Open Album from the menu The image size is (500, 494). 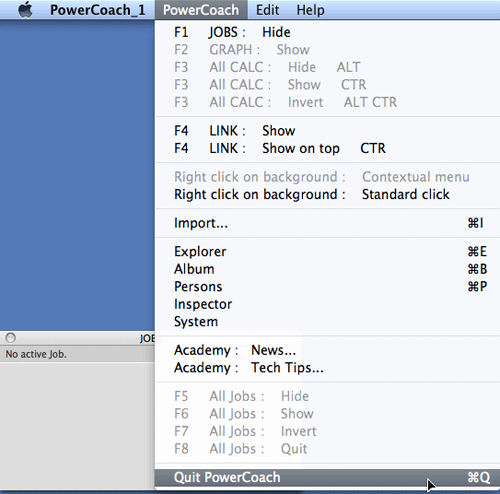pos(327,269)
